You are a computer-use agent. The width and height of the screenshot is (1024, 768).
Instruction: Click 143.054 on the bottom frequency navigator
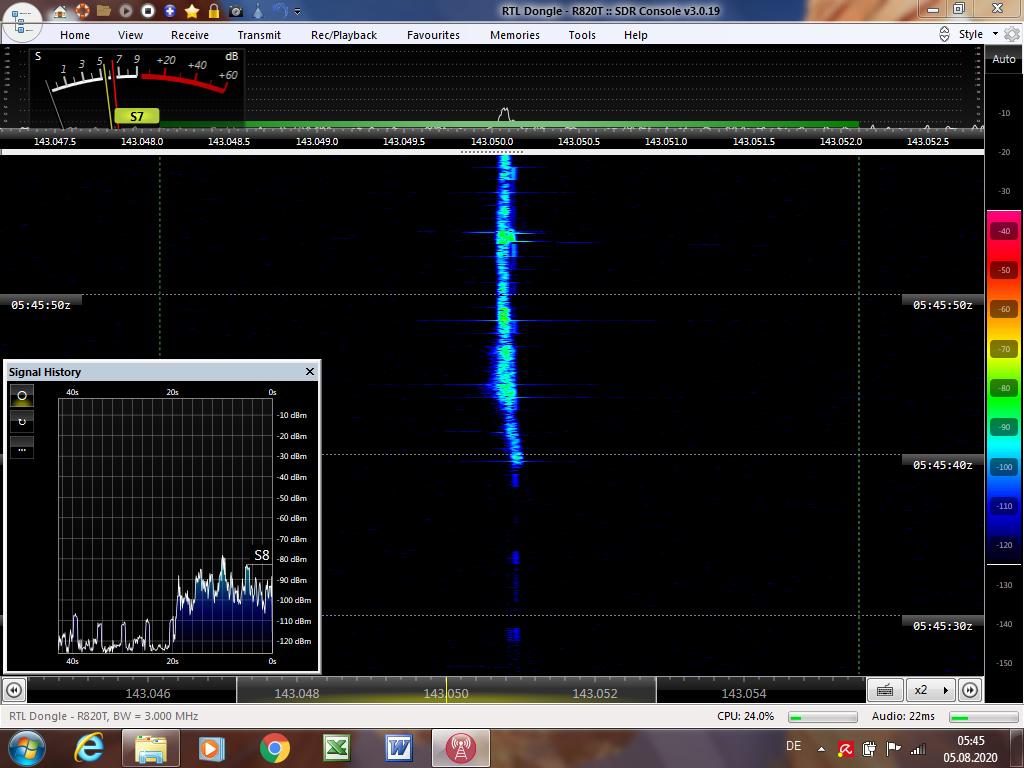click(x=744, y=694)
